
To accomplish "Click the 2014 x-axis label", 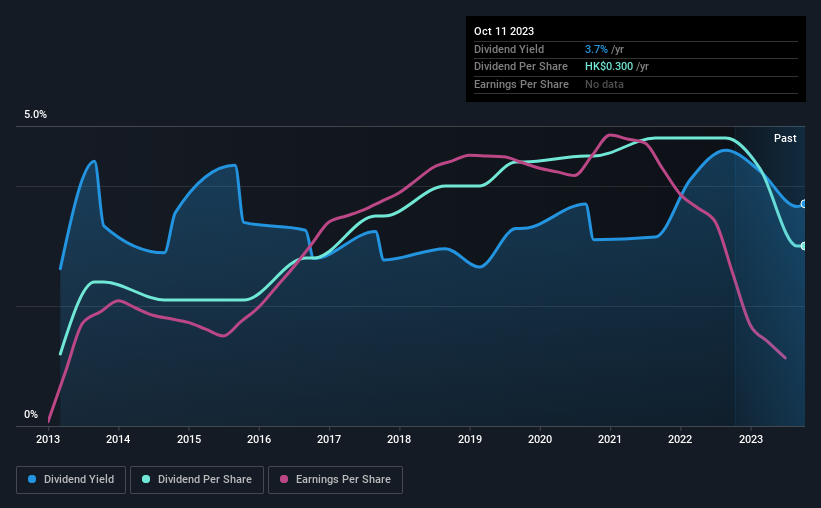I will click(118, 439).
